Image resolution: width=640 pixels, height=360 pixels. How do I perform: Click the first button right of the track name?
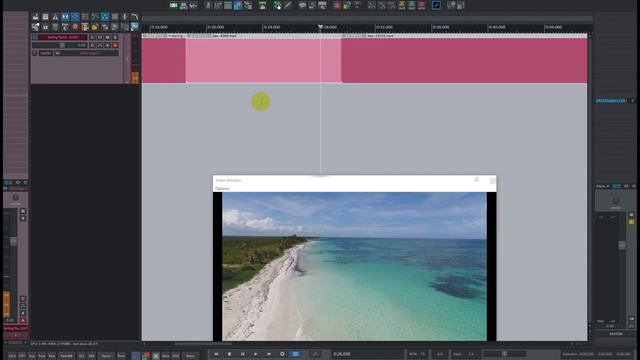tap(92, 38)
